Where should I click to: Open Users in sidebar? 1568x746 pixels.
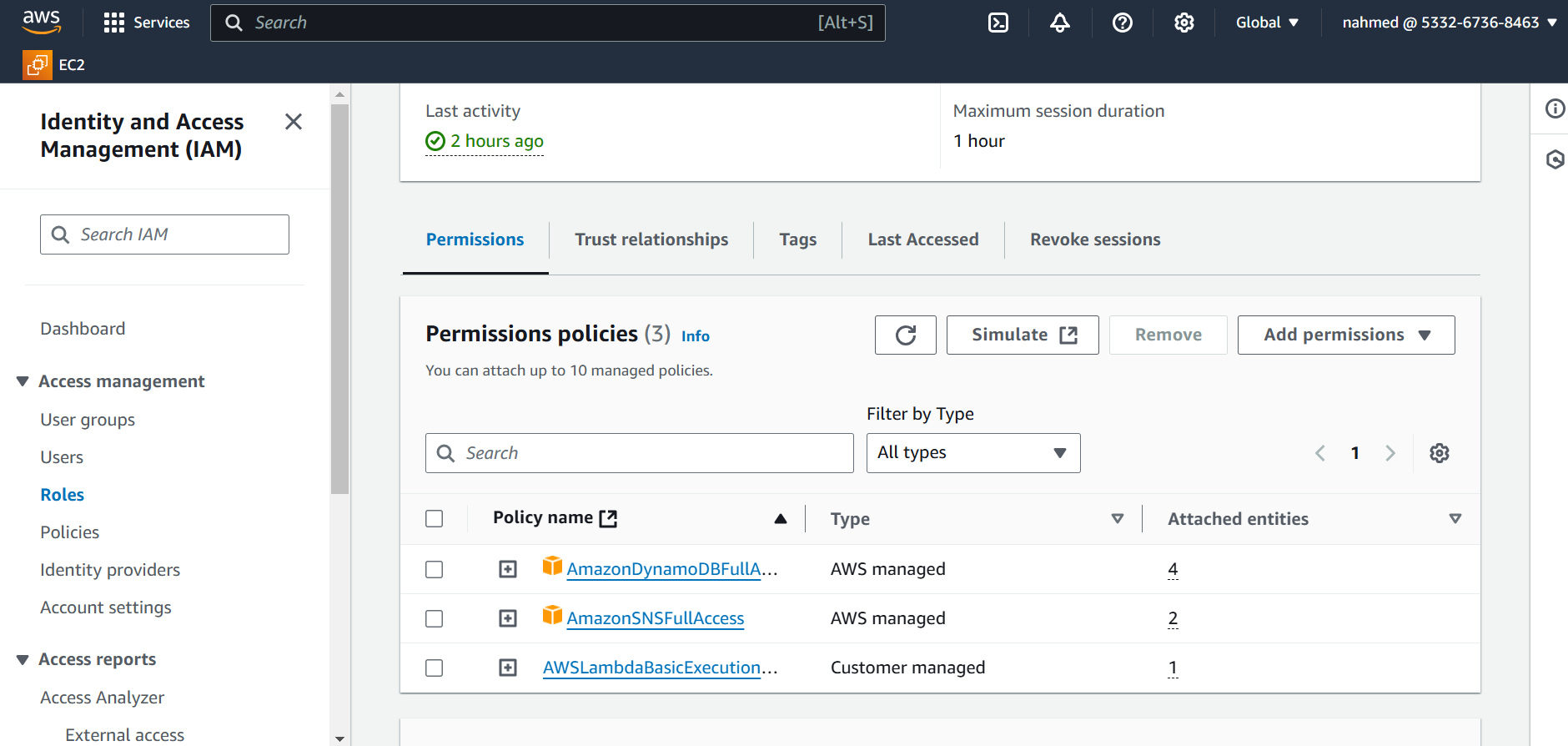pyautogui.click(x=62, y=457)
